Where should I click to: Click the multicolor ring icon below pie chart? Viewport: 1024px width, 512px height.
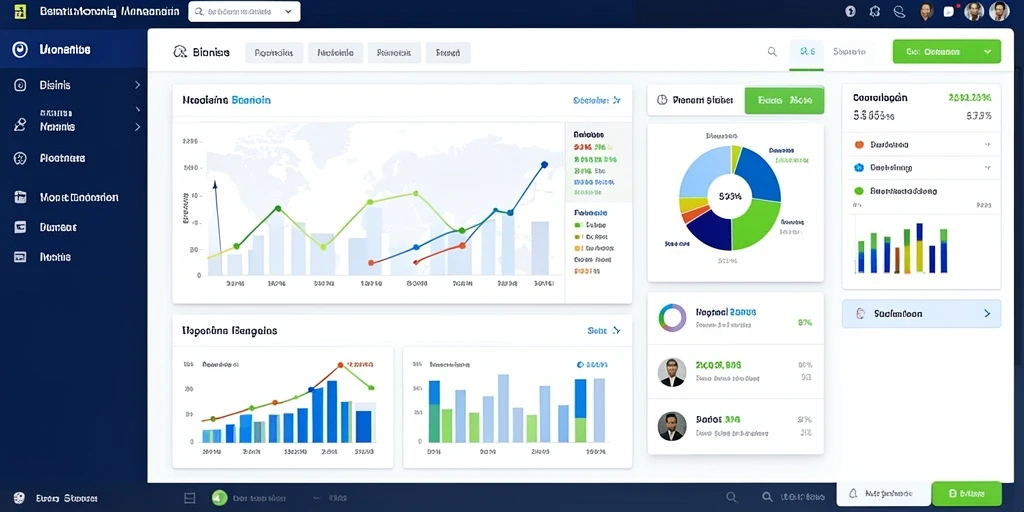pos(672,317)
